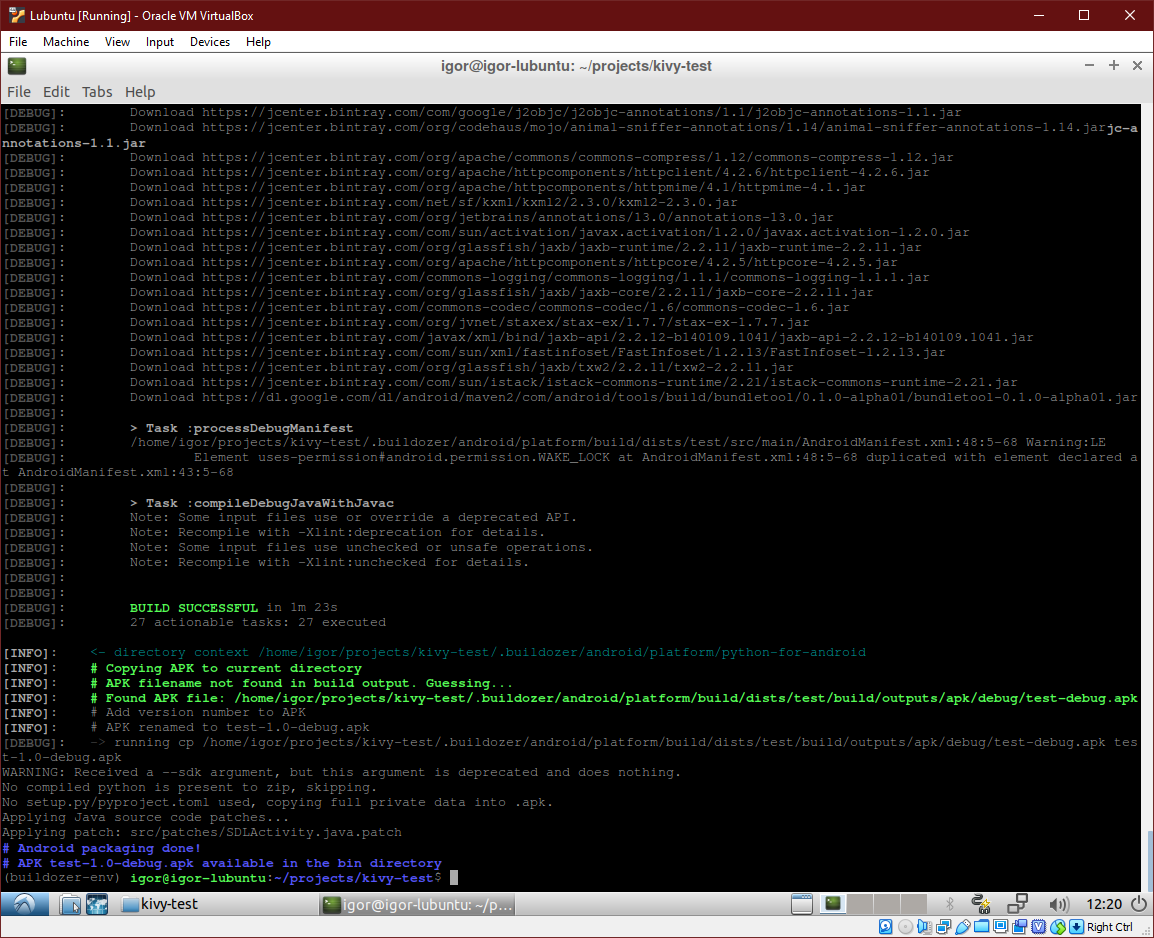Open the PCManFM file manager from the taskbar
Screen dimensions: 1154x938
point(71,903)
